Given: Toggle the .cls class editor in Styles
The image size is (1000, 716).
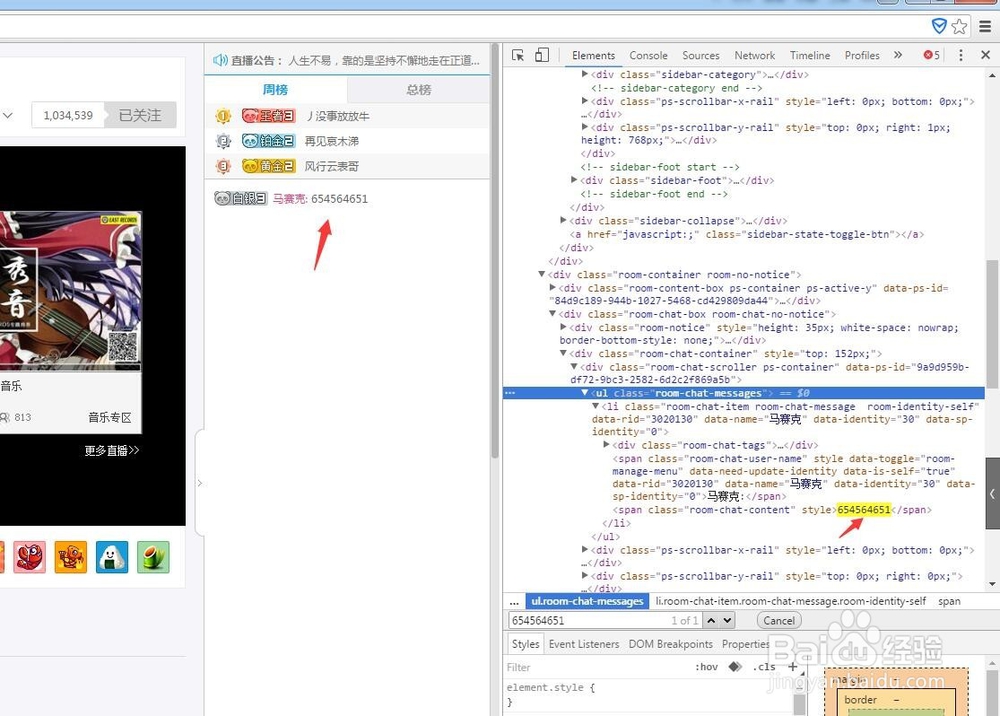Looking at the screenshot, I should [763, 667].
